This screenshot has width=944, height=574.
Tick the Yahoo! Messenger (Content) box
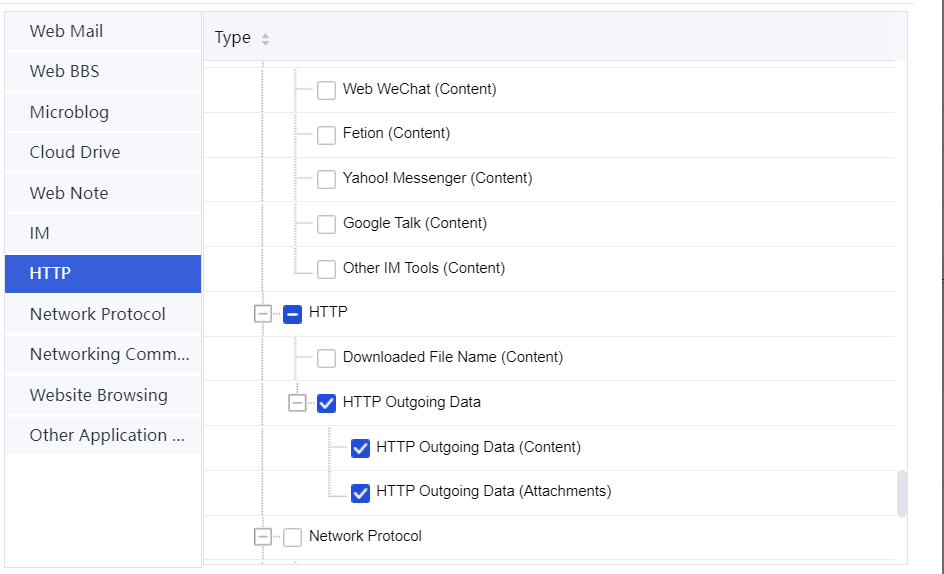pyautogui.click(x=326, y=179)
